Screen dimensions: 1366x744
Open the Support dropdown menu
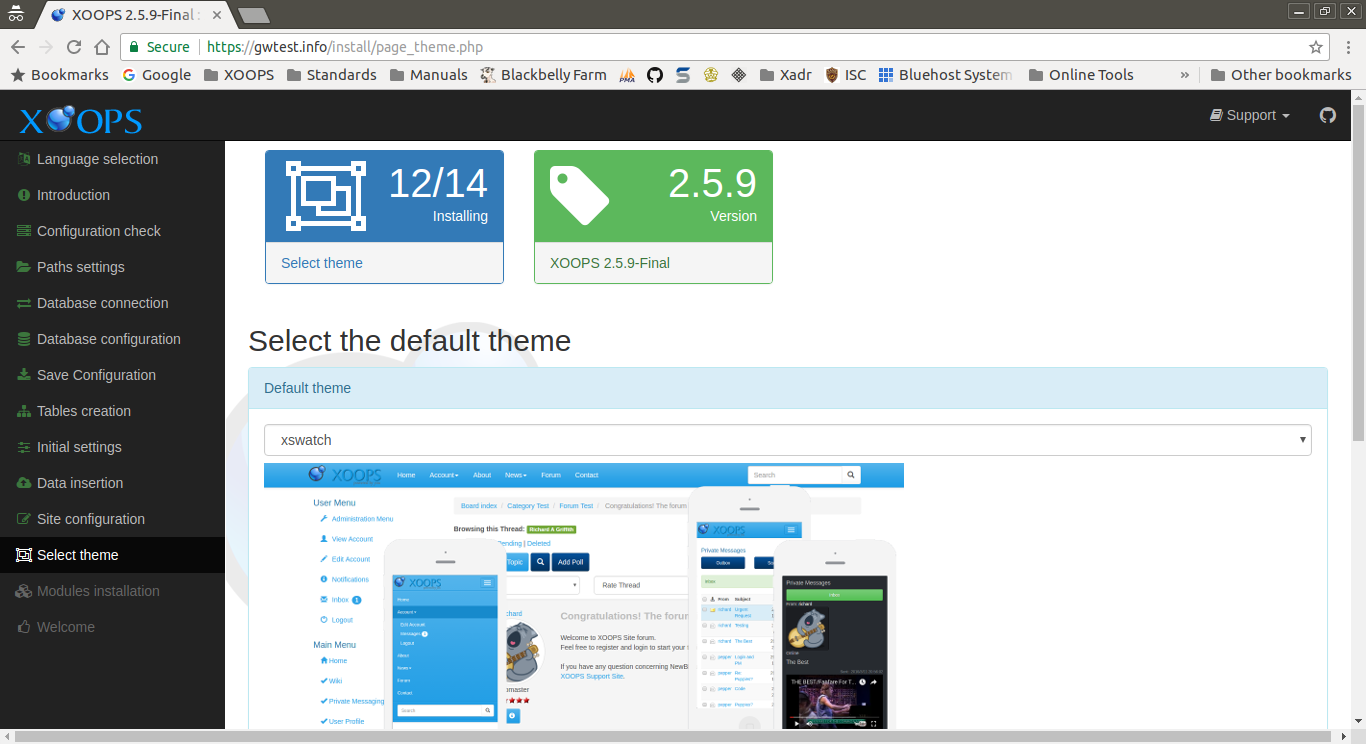tap(1249, 115)
